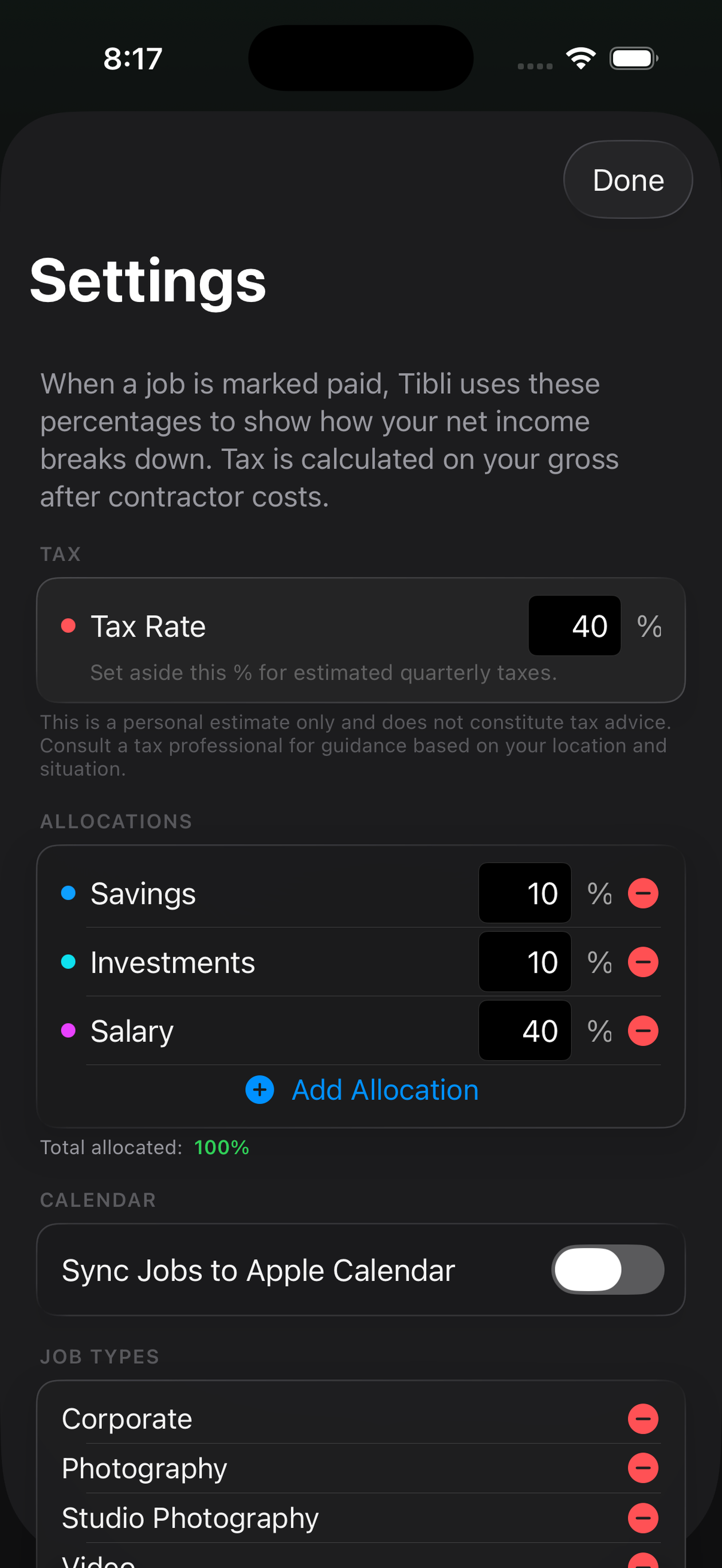Remove the Salary allocation

pyautogui.click(x=643, y=1030)
